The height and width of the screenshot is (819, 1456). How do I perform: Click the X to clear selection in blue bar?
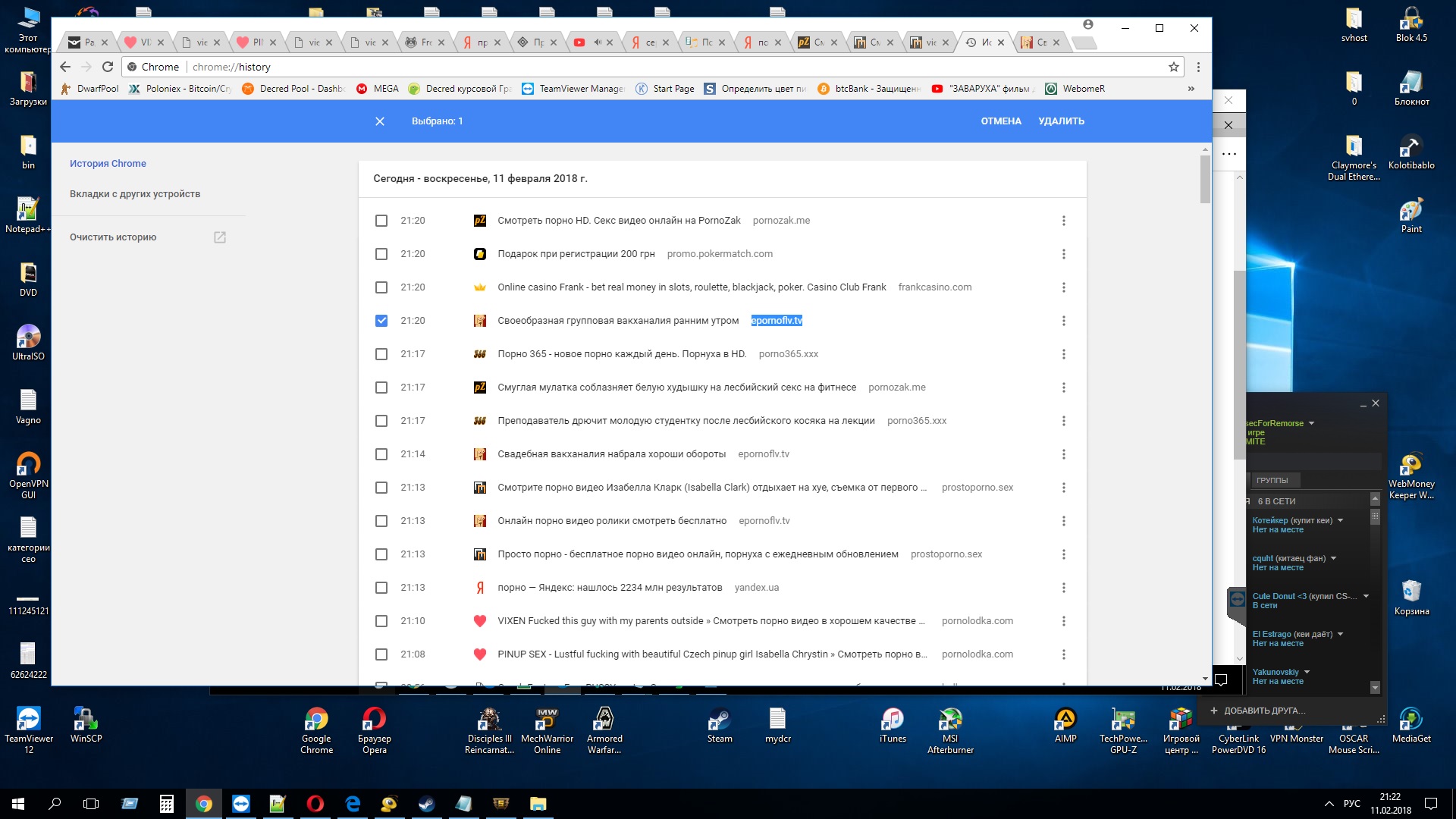click(380, 121)
